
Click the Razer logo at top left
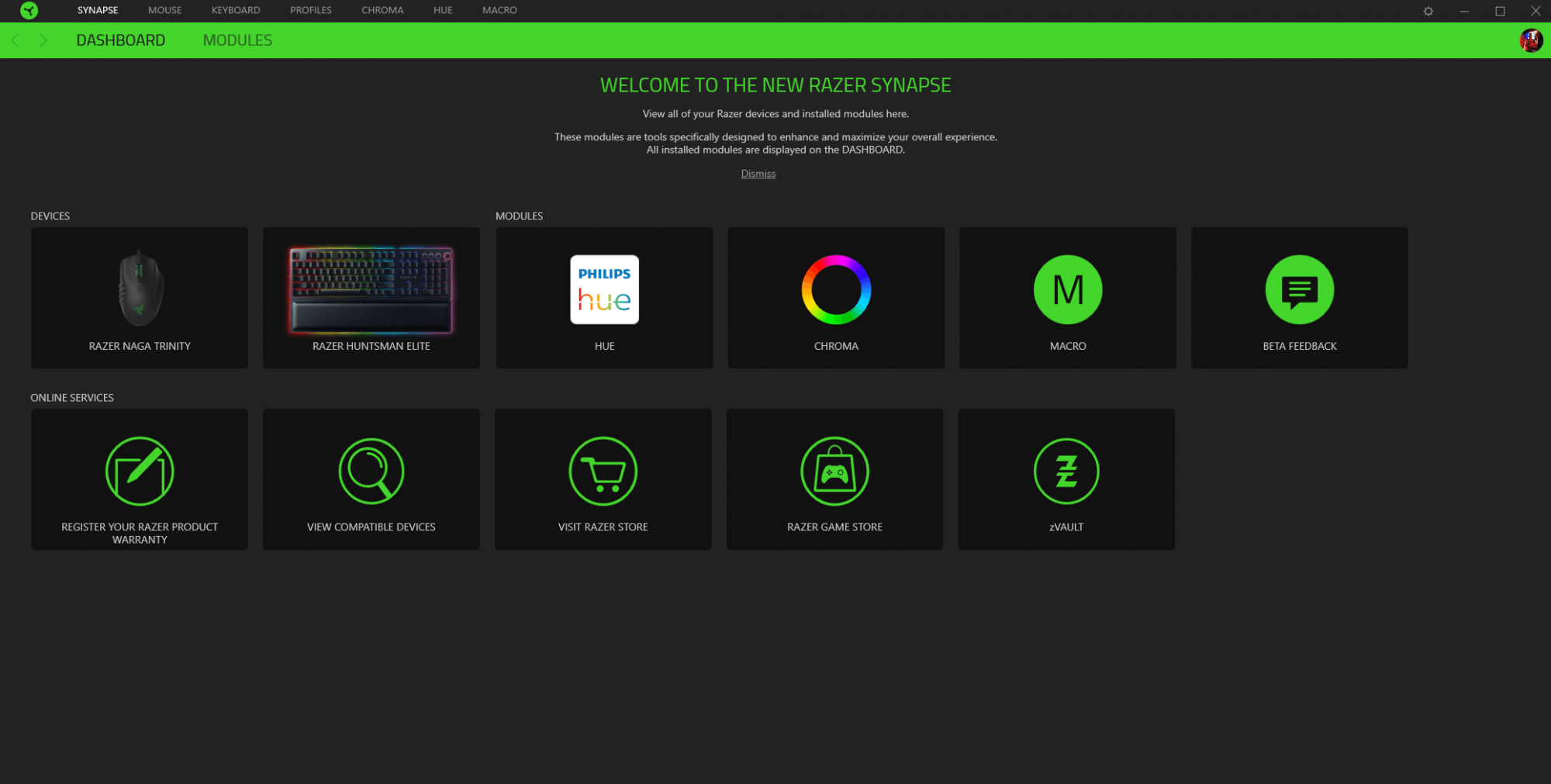(29, 11)
